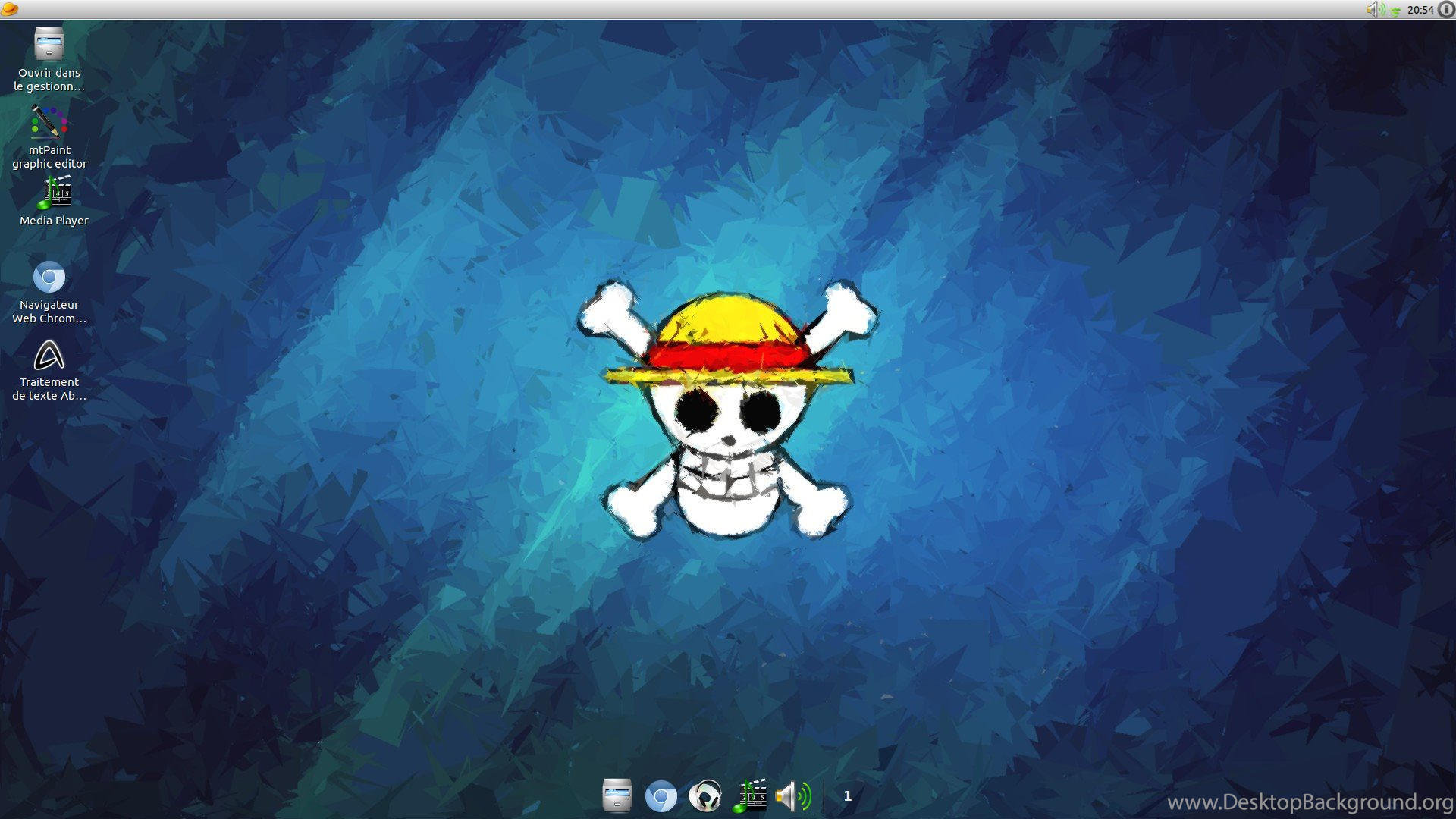This screenshot has width=1456, height=819.
Task: Select the "mtPaint graphic editor" label
Action: (x=49, y=157)
